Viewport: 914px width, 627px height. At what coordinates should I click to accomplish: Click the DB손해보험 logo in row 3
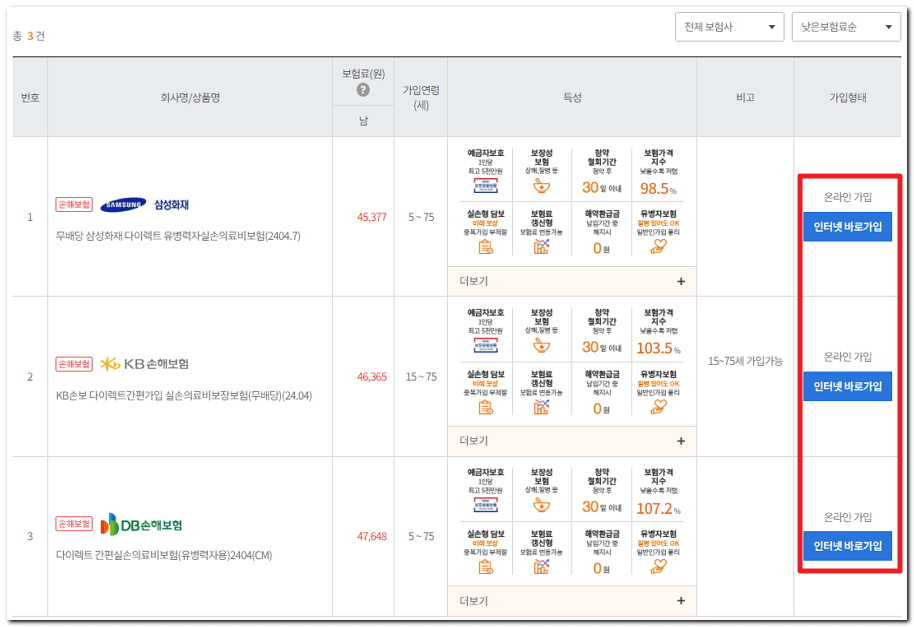coord(141,524)
